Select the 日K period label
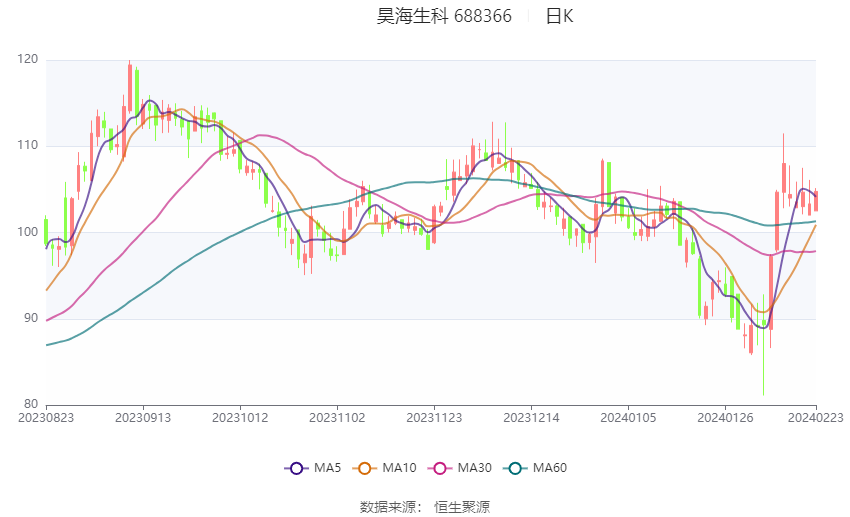This screenshot has height=517, width=850. pos(559,16)
